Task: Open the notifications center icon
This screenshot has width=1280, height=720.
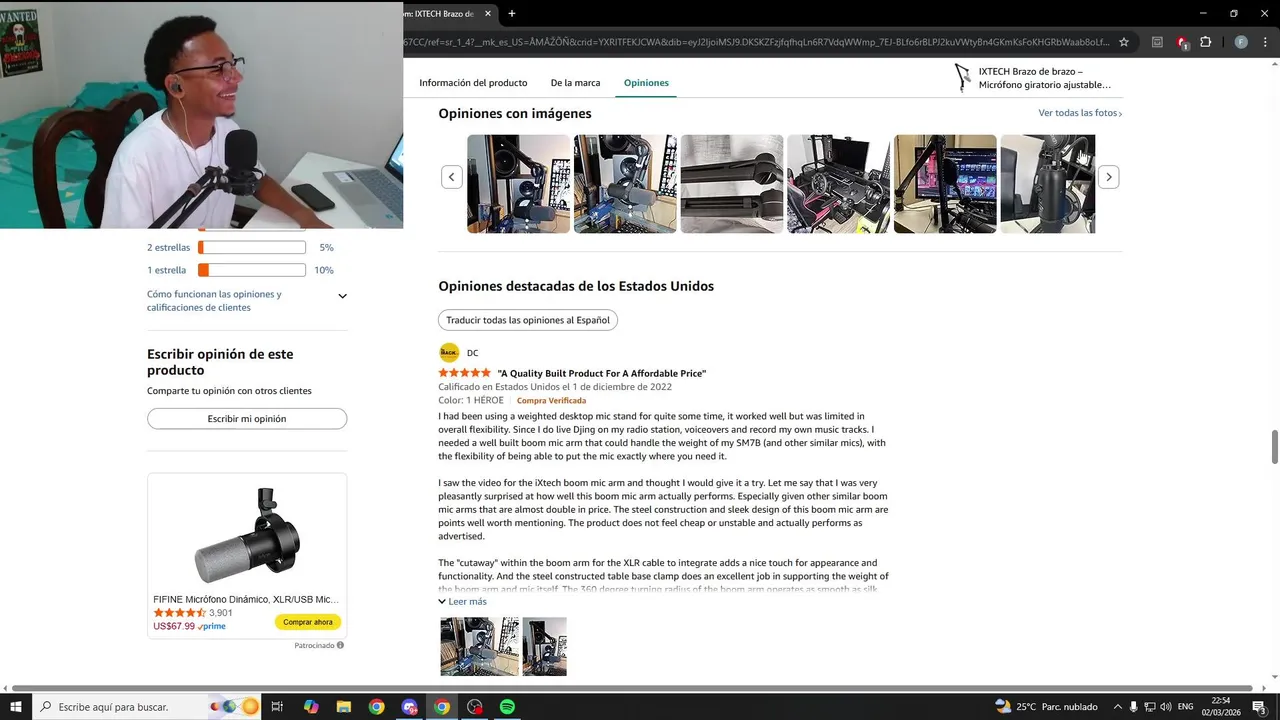Action: pyautogui.click(x=1260, y=707)
